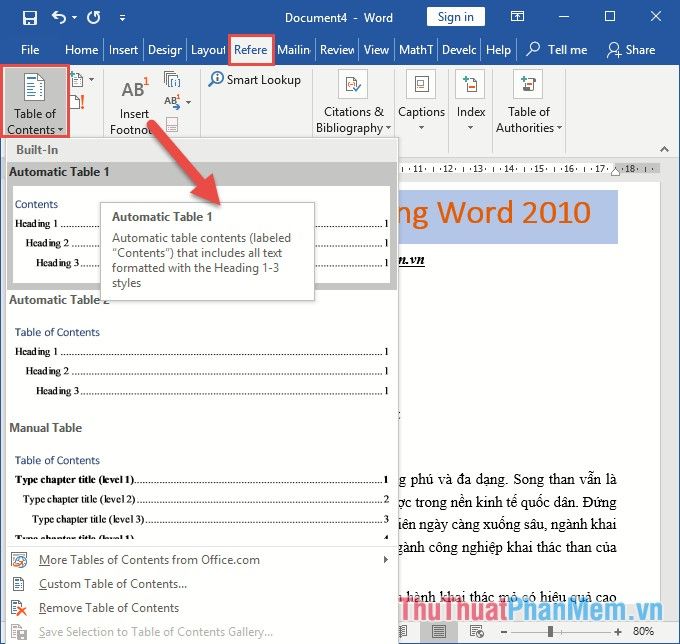The height and width of the screenshot is (644, 680).
Task: Select Remove Table of Contents
Action: click(108, 608)
